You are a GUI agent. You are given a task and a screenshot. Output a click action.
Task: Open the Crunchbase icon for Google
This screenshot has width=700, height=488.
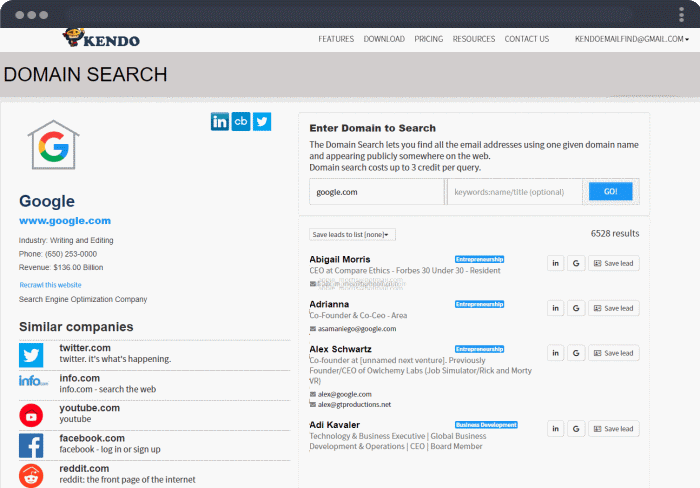[241, 122]
